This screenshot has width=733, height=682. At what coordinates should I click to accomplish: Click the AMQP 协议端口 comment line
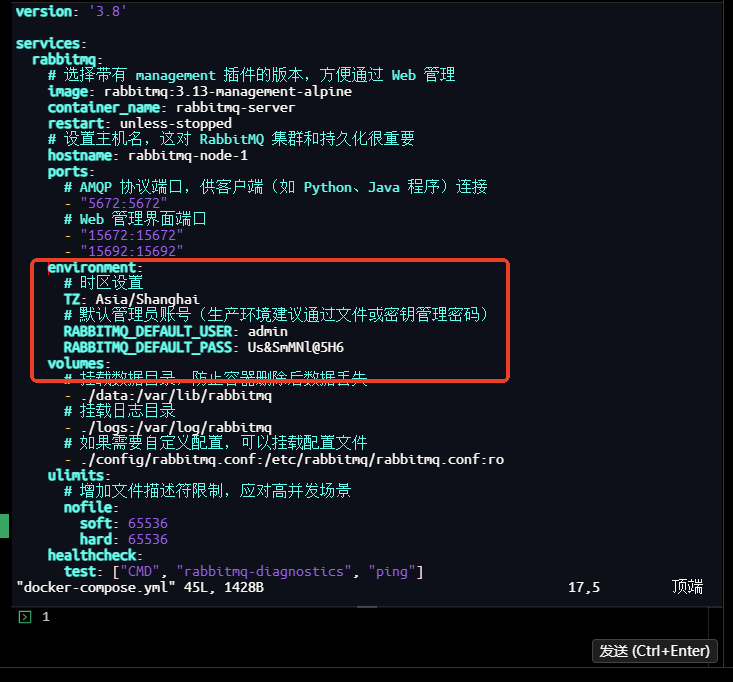point(275,187)
